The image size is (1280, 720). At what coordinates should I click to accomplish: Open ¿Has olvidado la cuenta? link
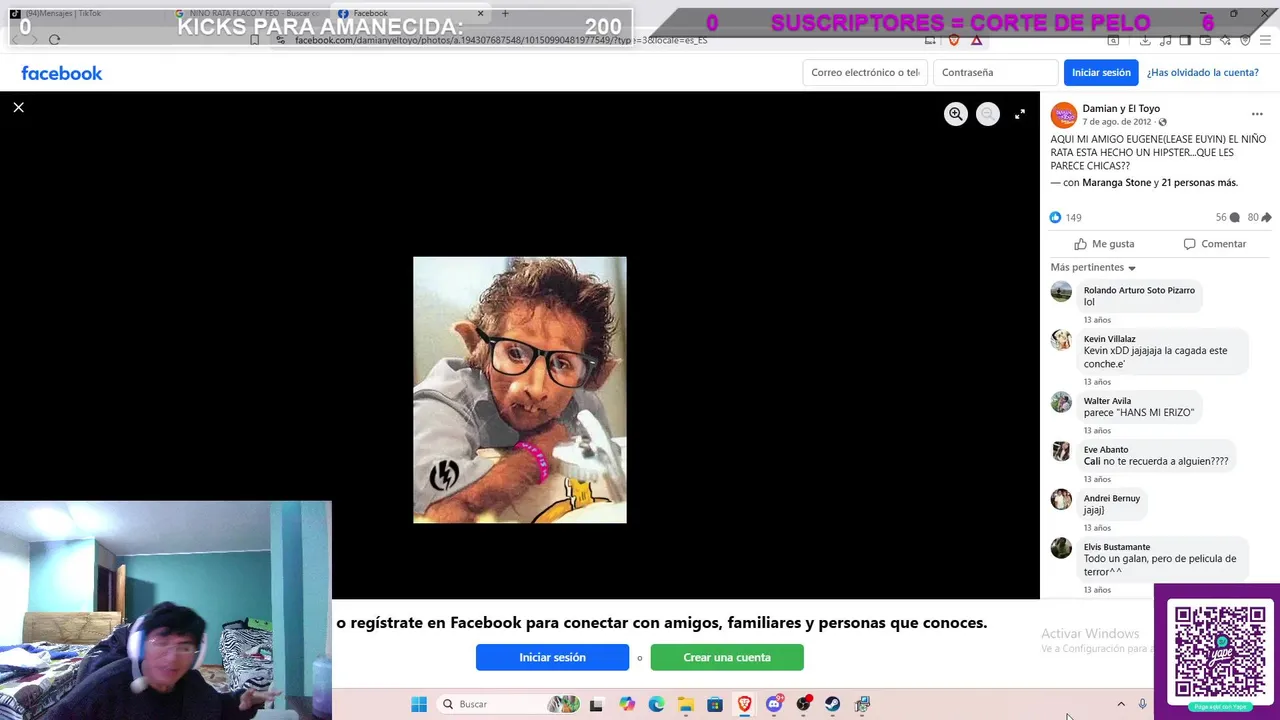coord(1202,73)
